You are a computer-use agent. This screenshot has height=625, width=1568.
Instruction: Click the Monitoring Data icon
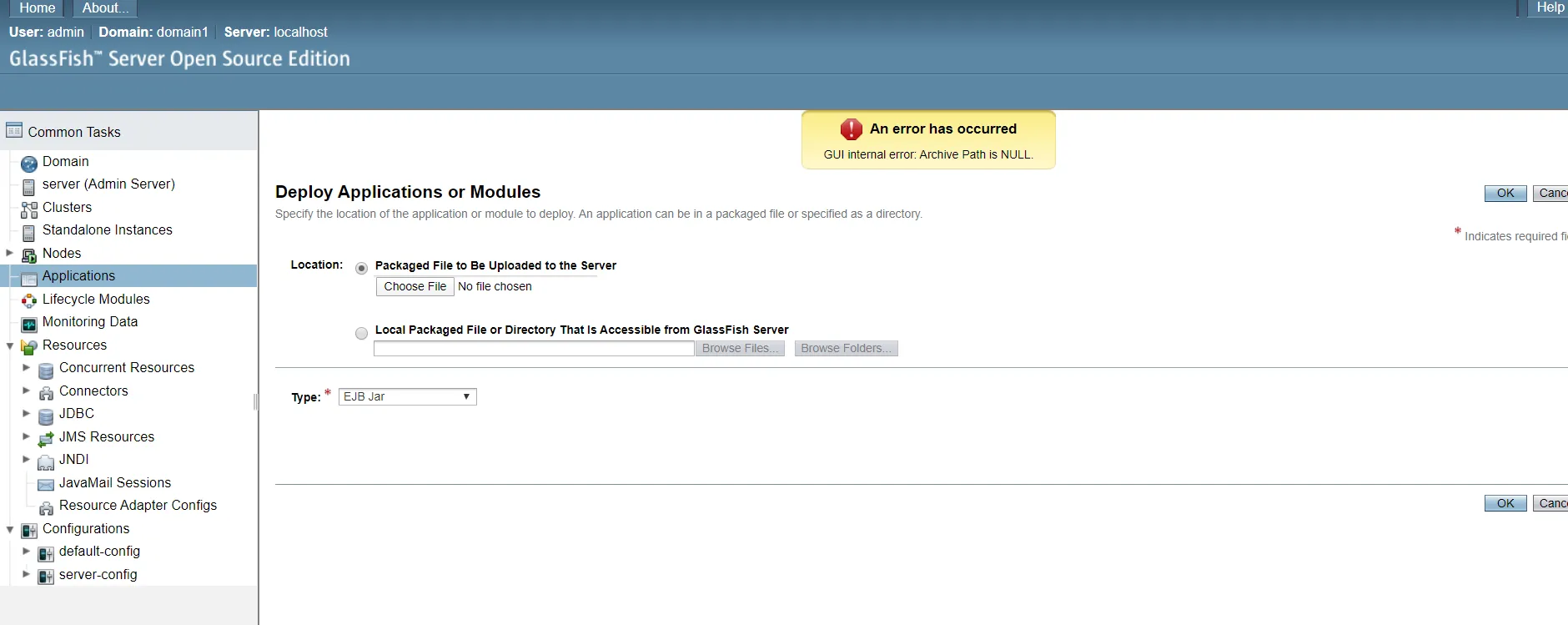(x=29, y=324)
